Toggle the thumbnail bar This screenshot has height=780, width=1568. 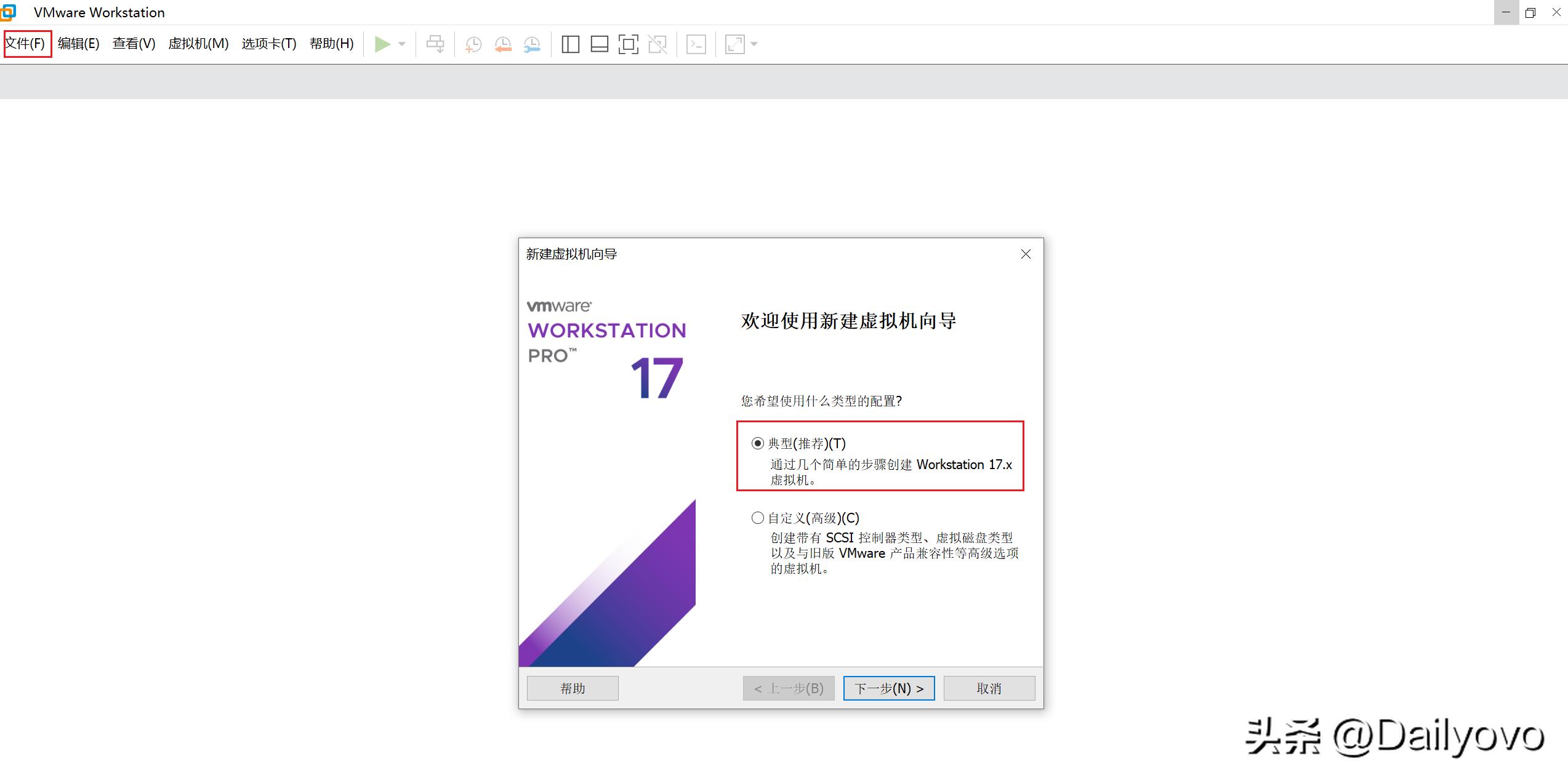pos(598,44)
